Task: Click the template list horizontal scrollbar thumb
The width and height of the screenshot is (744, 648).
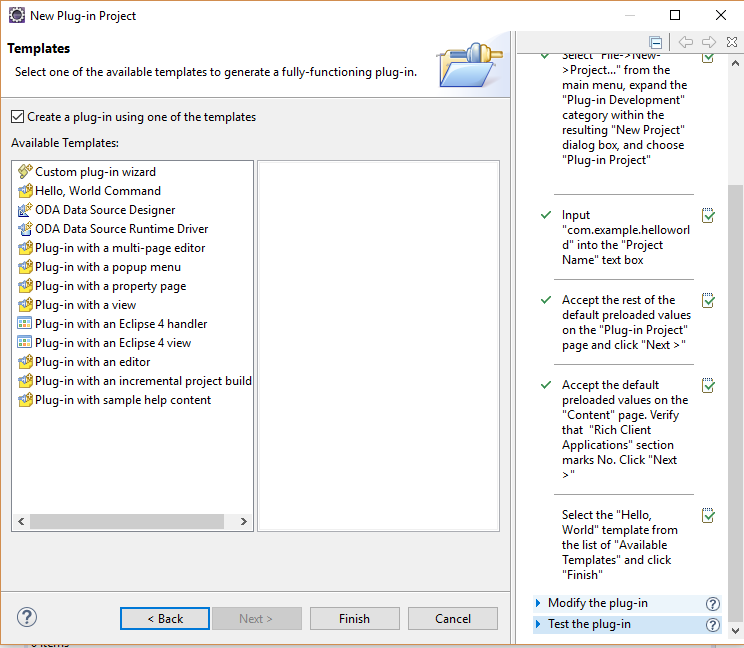Action: pos(127,521)
